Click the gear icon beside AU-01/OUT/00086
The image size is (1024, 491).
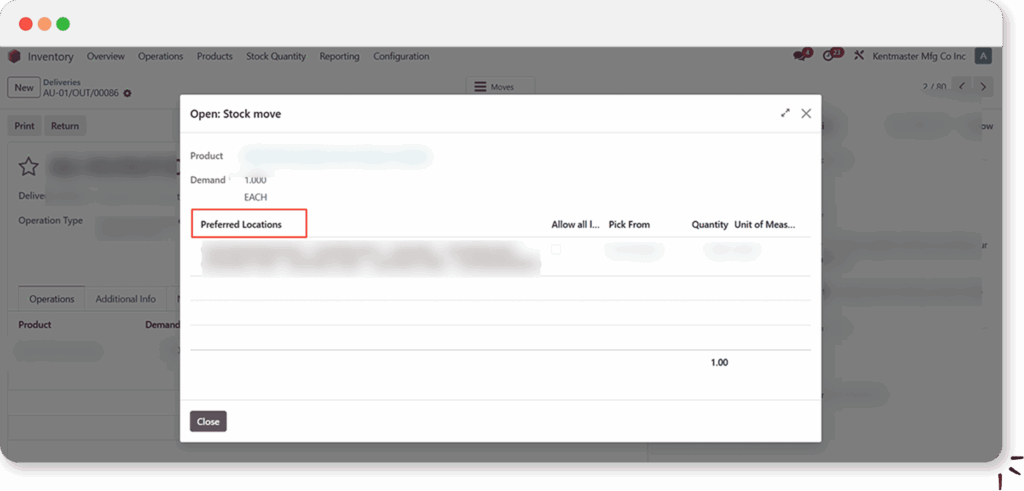(x=128, y=93)
